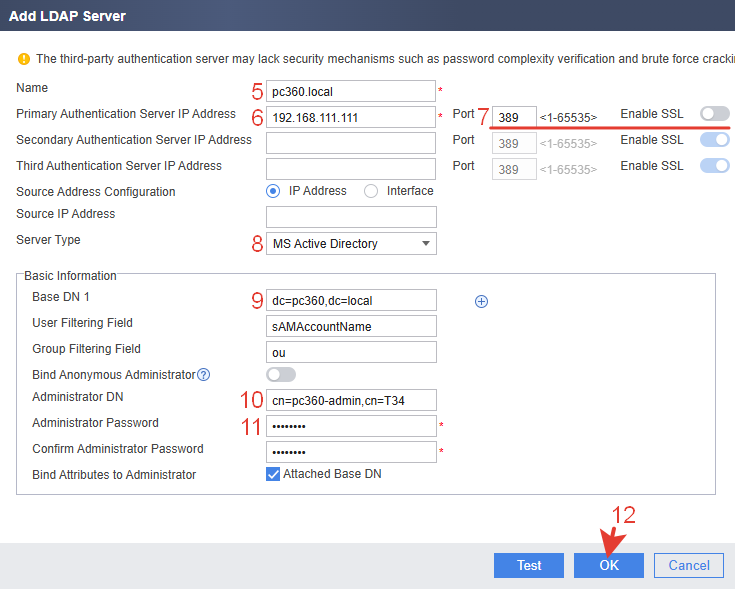Screen dimensions: 735x589
Task: Click the primary server Port field
Action: (x=514, y=117)
